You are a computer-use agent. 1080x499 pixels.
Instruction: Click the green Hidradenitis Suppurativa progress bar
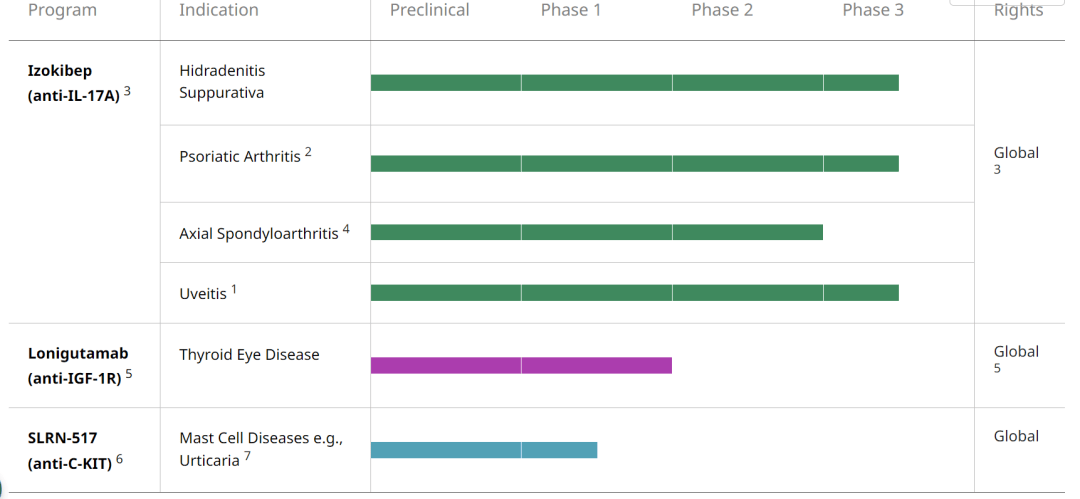tap(634, 83)
